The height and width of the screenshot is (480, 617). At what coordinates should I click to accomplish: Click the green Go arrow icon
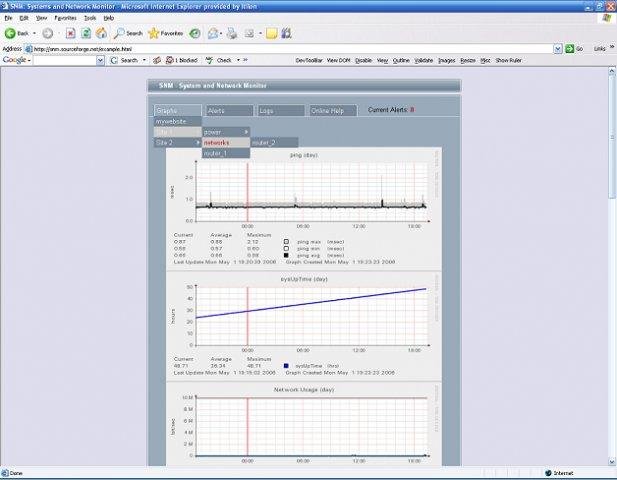tap(569, 49)
